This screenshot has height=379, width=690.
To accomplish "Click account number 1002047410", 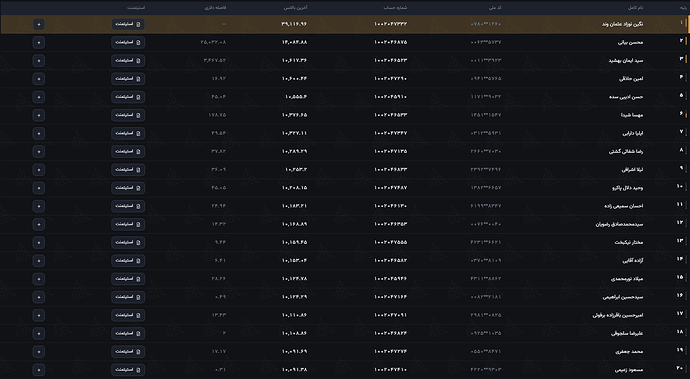I will point(390,370).
